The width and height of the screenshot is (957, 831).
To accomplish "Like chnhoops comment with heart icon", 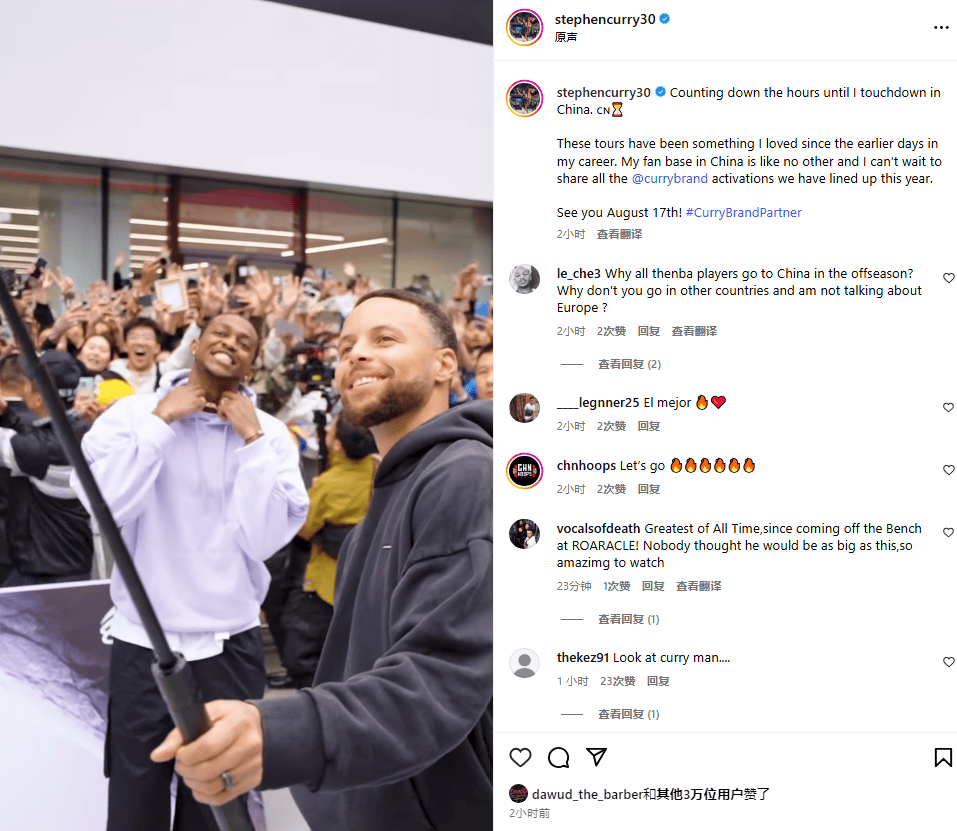I will click(948, 470).
